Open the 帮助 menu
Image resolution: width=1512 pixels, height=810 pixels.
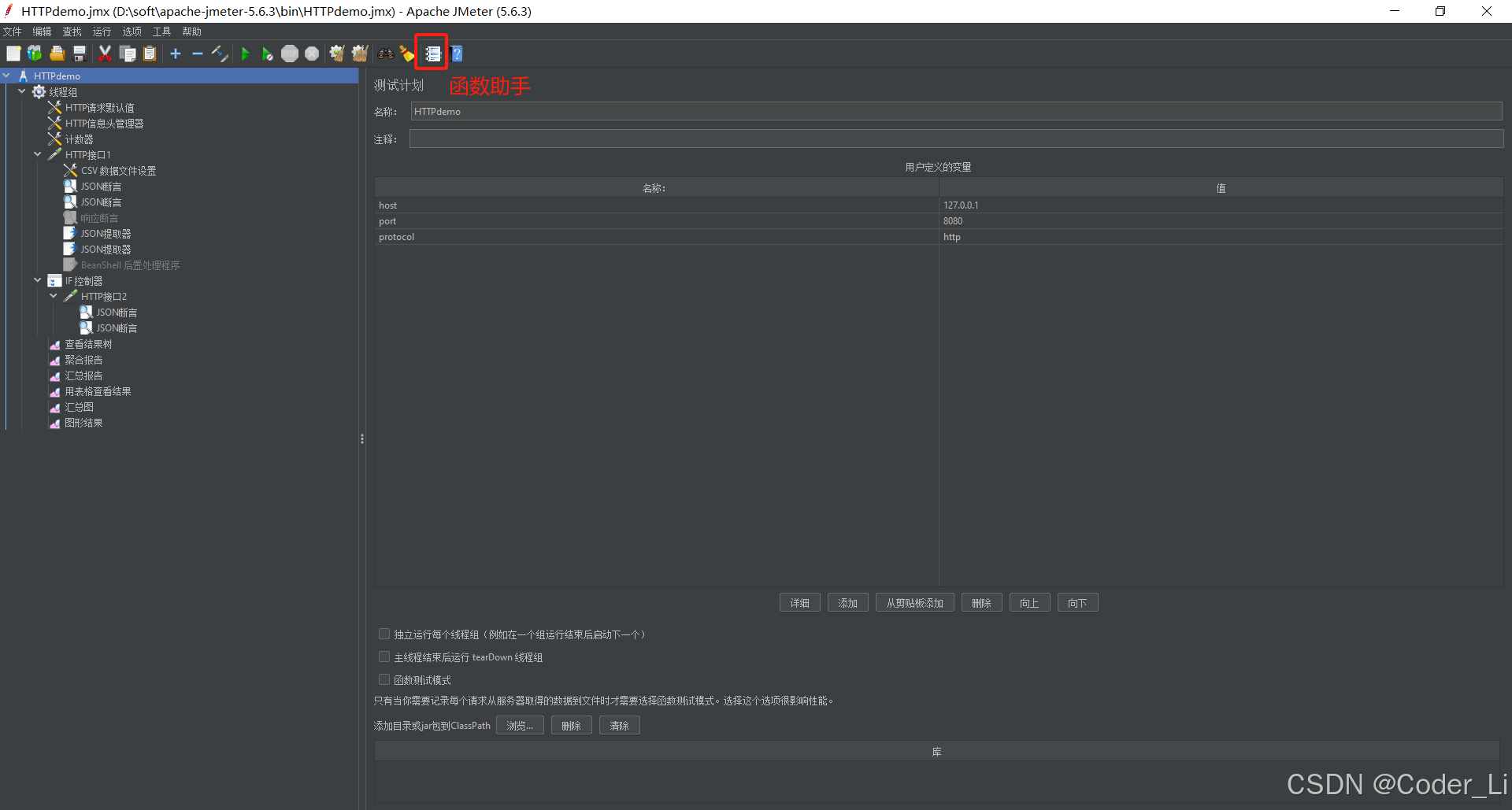[x=192, y=31]
